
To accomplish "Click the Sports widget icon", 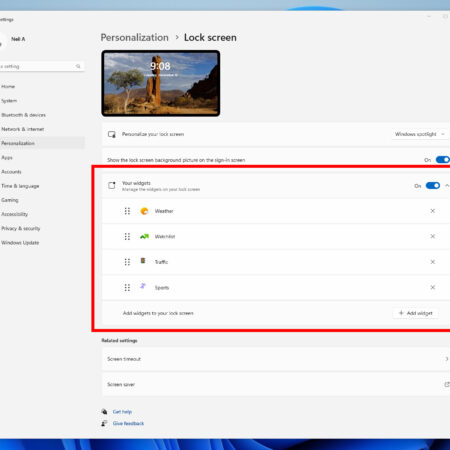I will tap(143, 286).
